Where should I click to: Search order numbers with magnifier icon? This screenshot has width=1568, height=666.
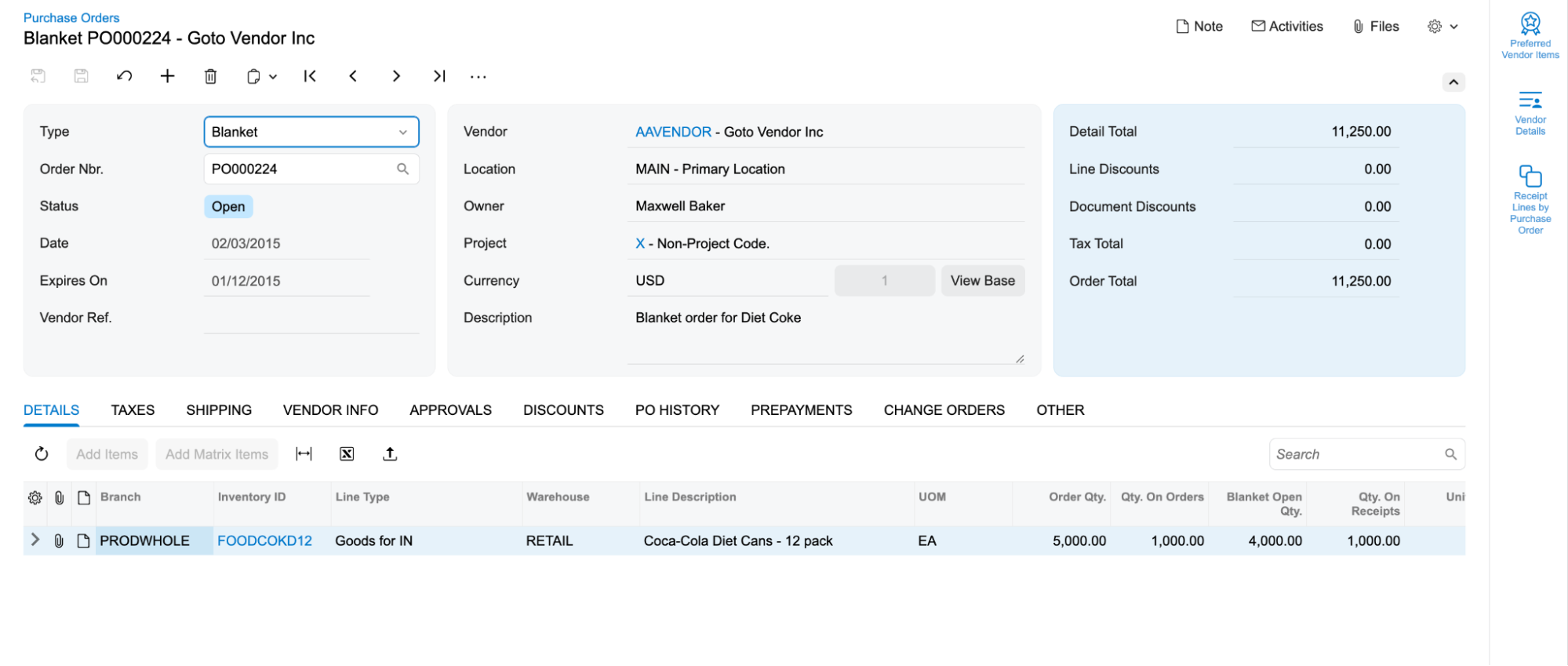point(402,169)
